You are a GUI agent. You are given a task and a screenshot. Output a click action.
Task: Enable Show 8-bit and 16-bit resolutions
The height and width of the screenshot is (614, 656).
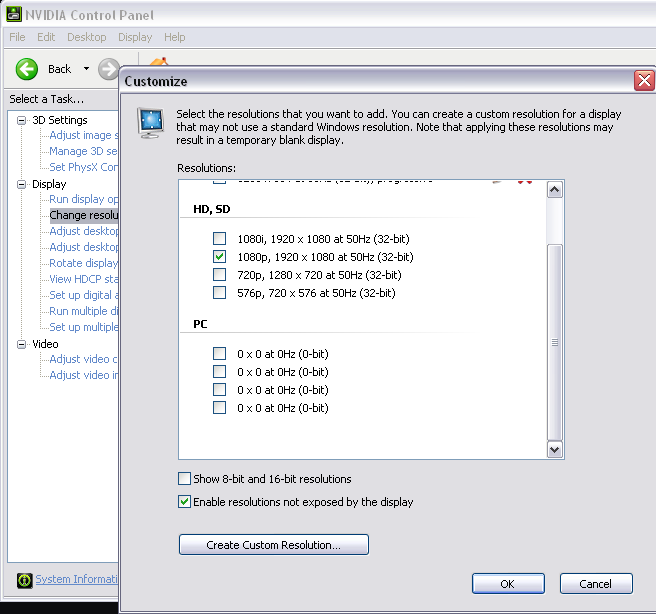point(184,478)
